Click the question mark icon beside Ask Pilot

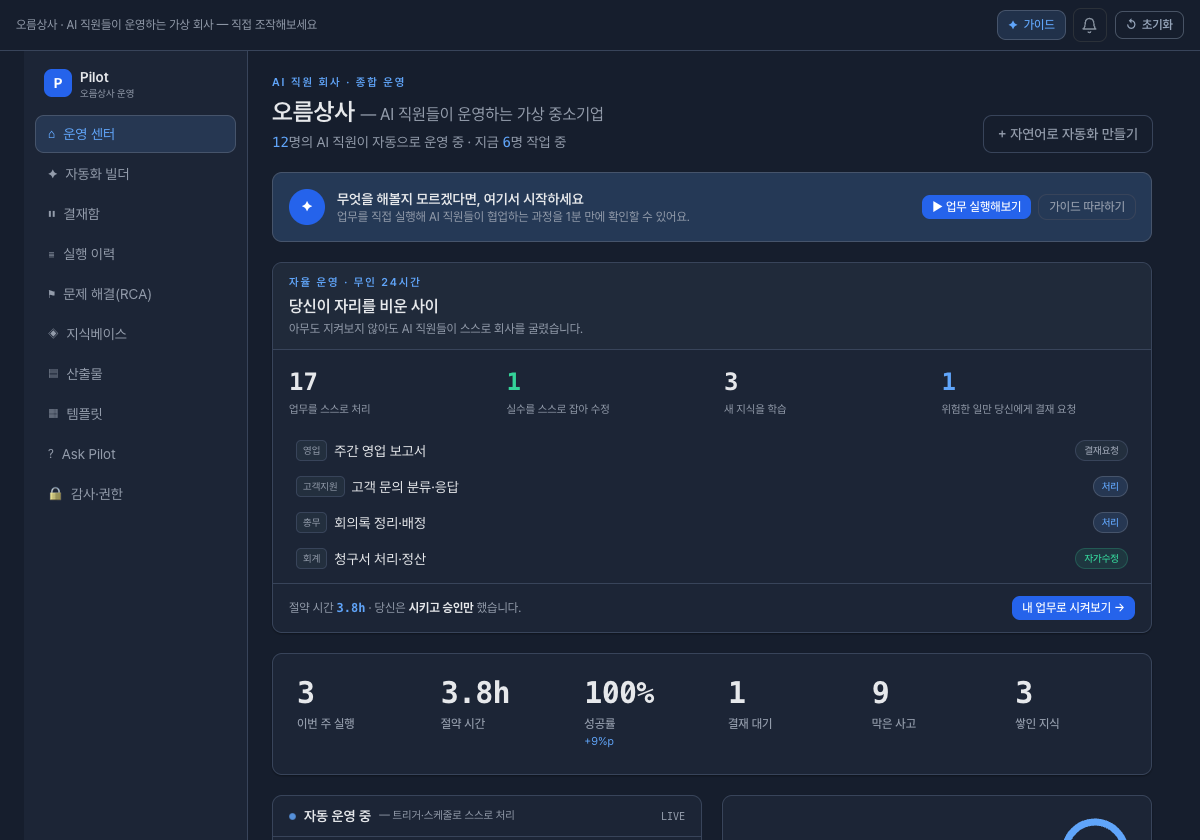[51, 454]
